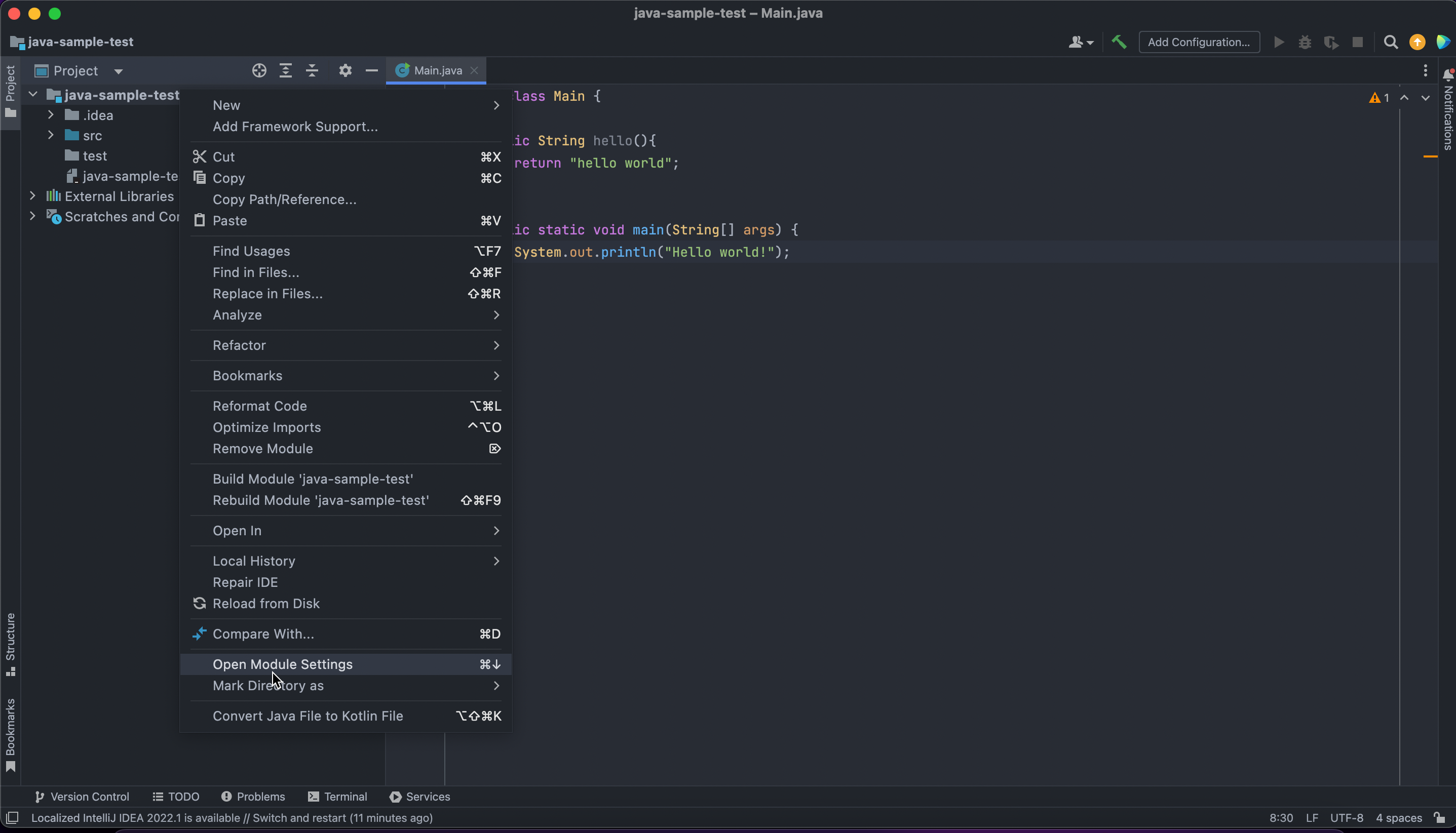Open the Terminal tool window
Image resolution: width=1456 pixels, height=833 pixels.
click(337, 797)
